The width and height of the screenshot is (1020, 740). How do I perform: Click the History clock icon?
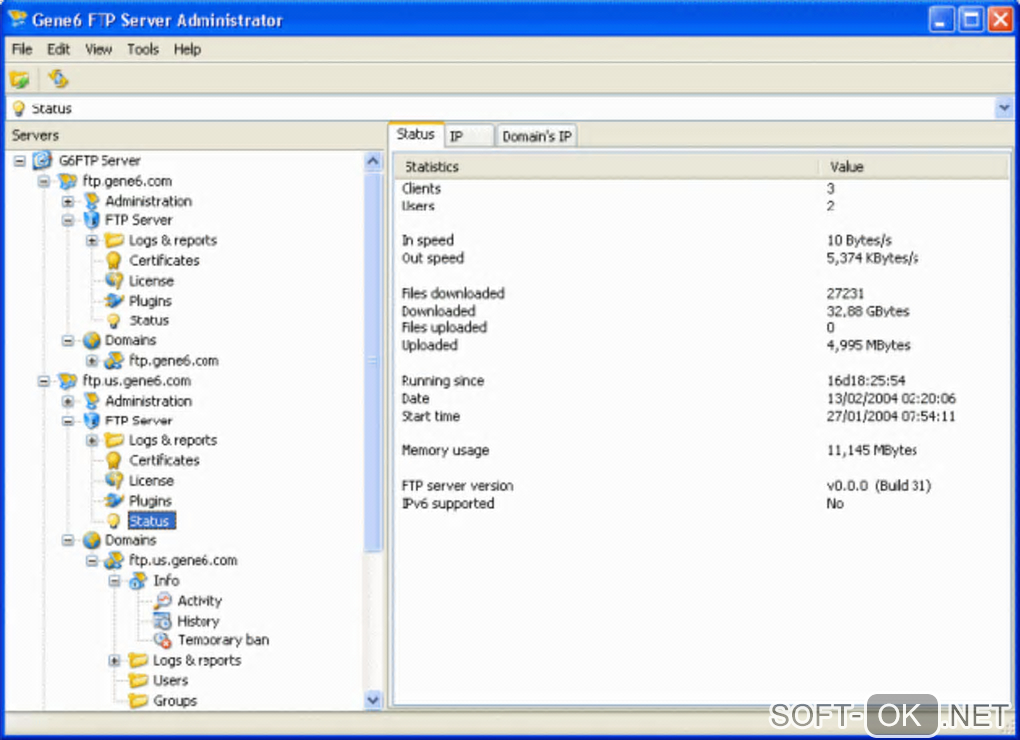click(162, 621)
